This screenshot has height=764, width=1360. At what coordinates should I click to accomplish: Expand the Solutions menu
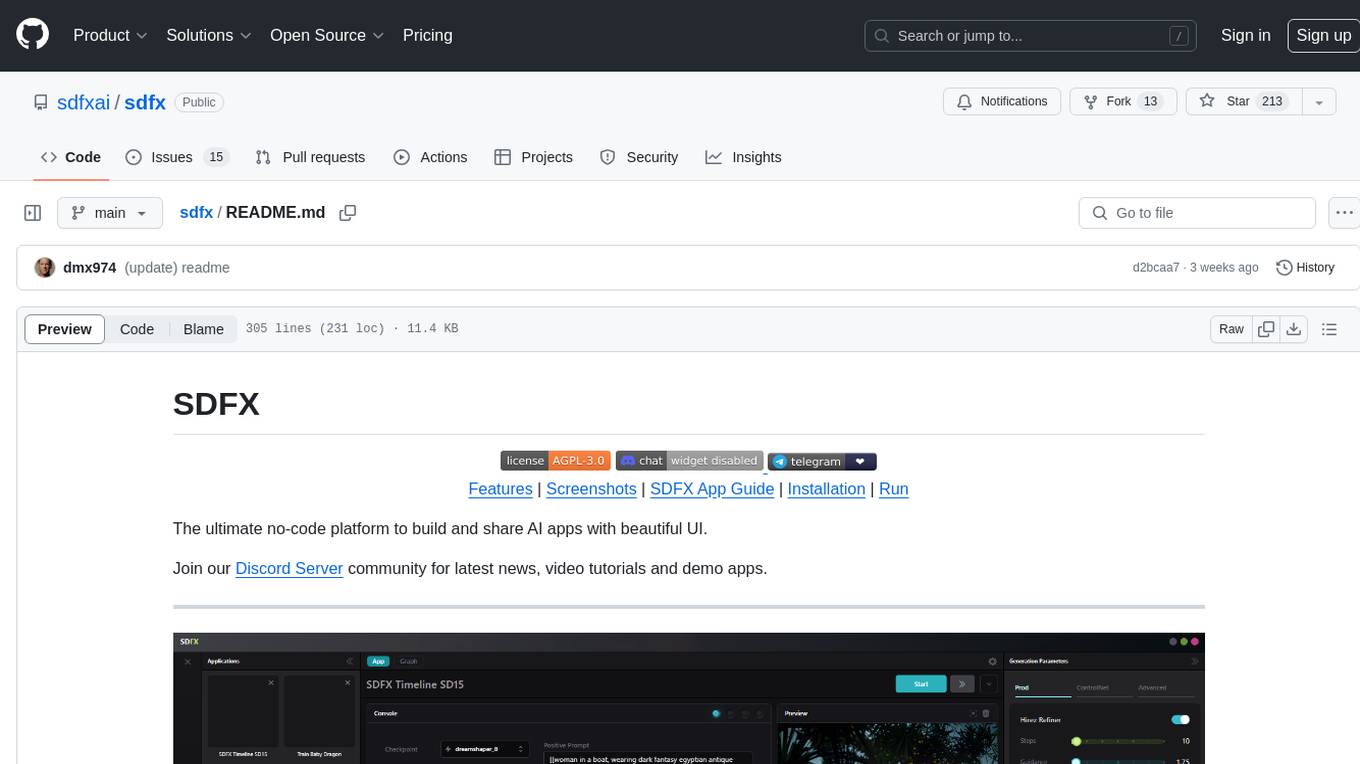pyautogui.click(x=209, y=35)
